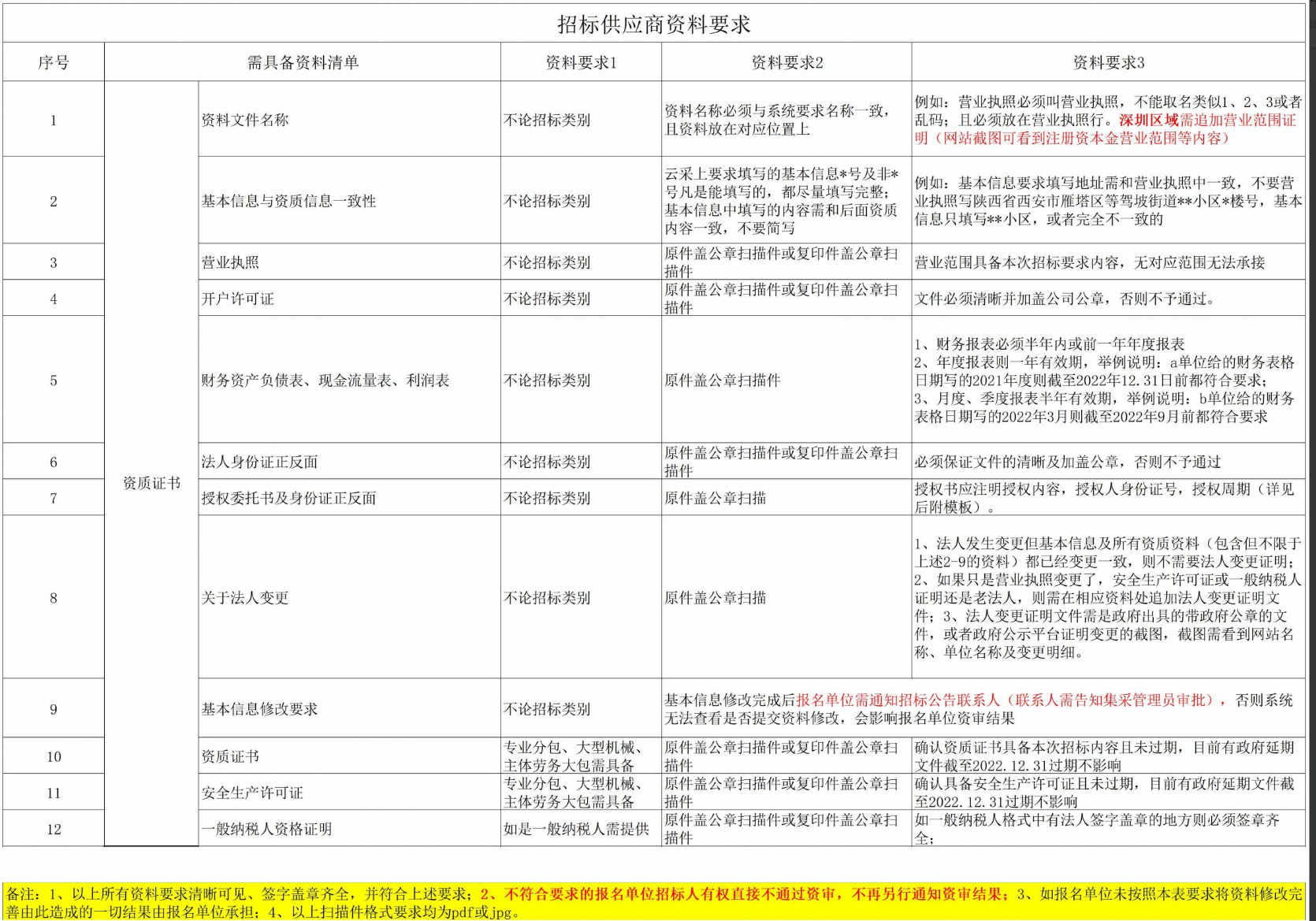The image size is (1316, 921).
Task: Click the 基本信息修改要求 cell in row 9
Action: 349,708
